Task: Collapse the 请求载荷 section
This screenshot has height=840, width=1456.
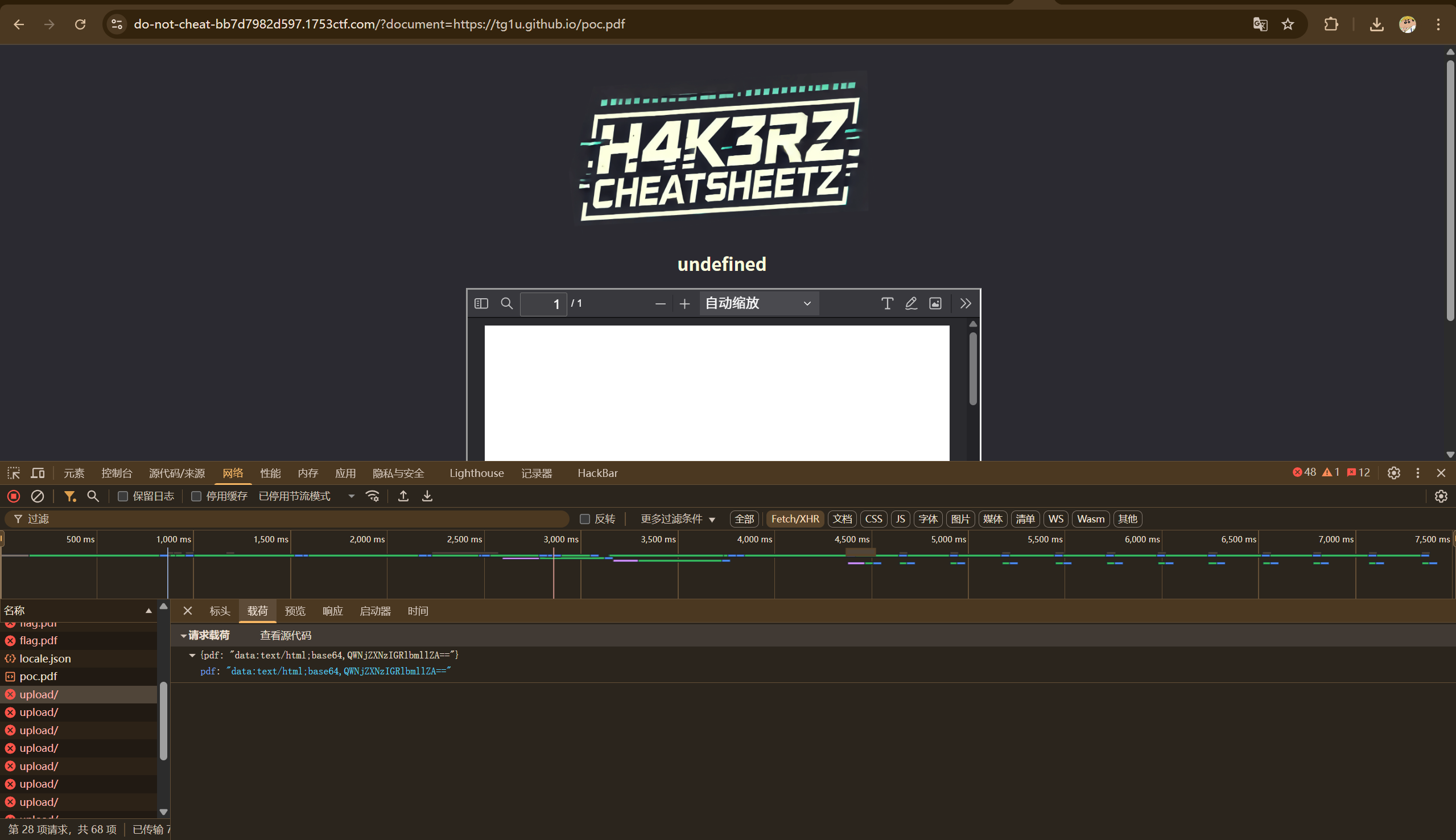Action: tap(183, 636)
